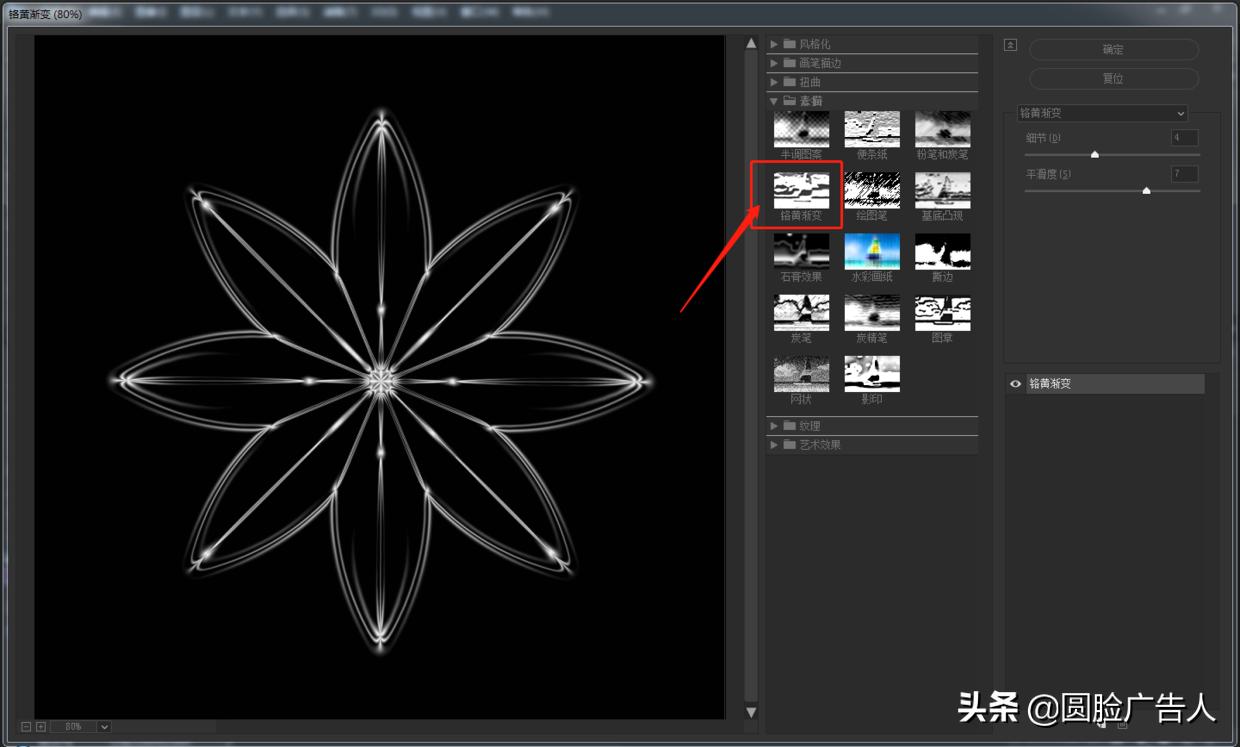Click the 平滑度 value field
The height and width of the screenshot is (747, 1240).
point(1184,174)
